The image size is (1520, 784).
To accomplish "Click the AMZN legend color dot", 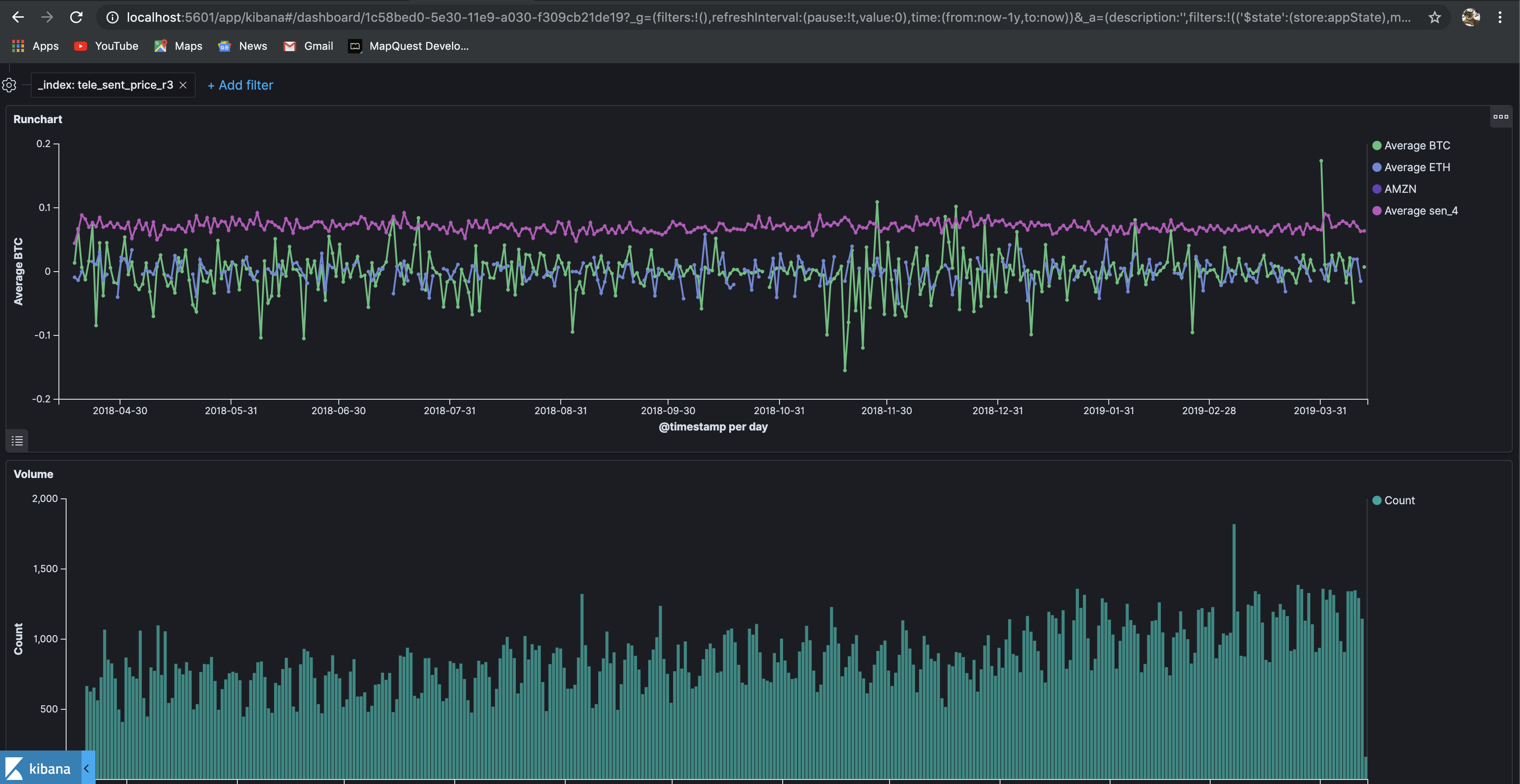I will tap(1376, 189).
